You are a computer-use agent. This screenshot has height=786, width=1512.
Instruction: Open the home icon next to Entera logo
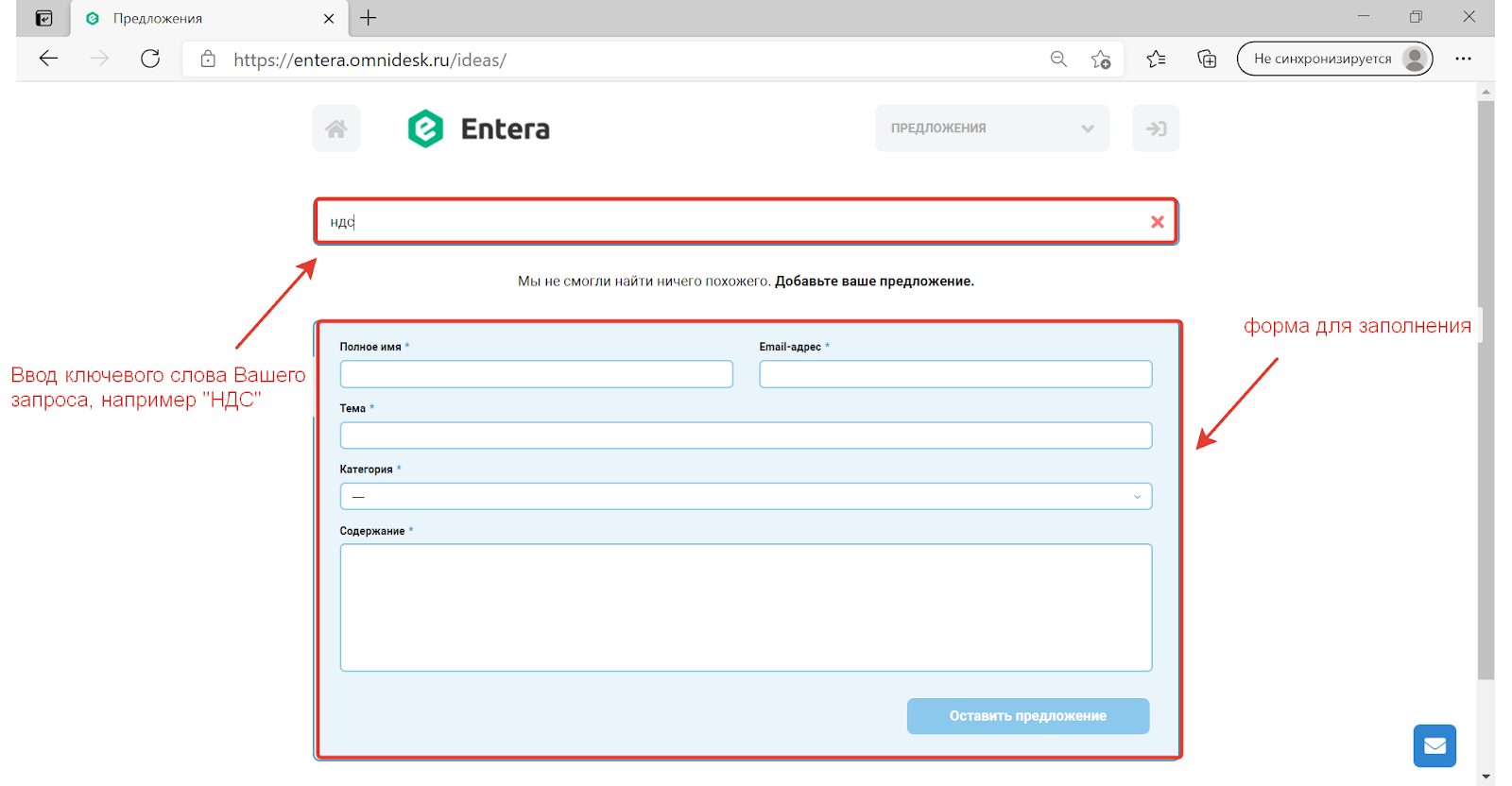click(336, 128)
